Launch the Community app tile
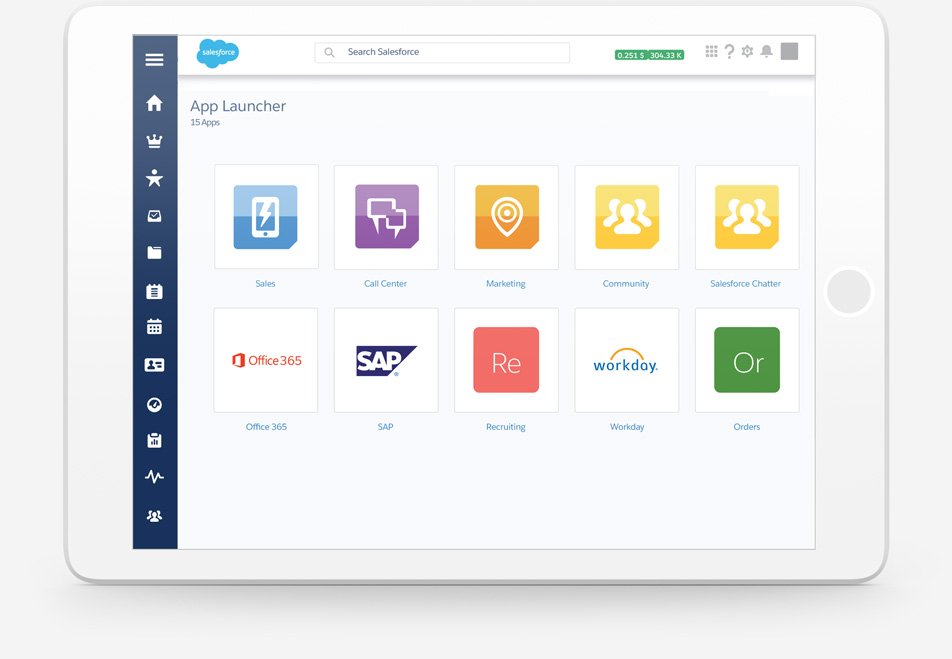Viewport: 952px width, 659px height. coord(627,217)
